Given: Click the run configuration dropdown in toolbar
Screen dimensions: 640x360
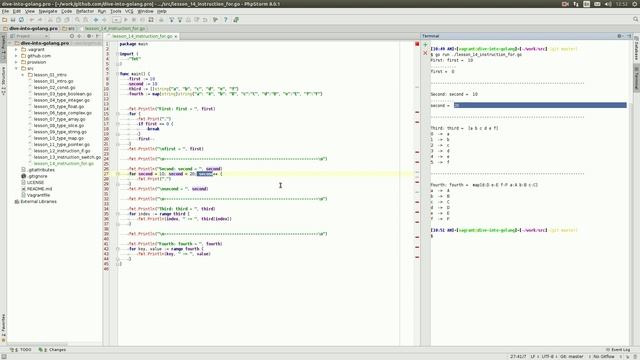Looking at the screenshot, I should click(116, 20).
